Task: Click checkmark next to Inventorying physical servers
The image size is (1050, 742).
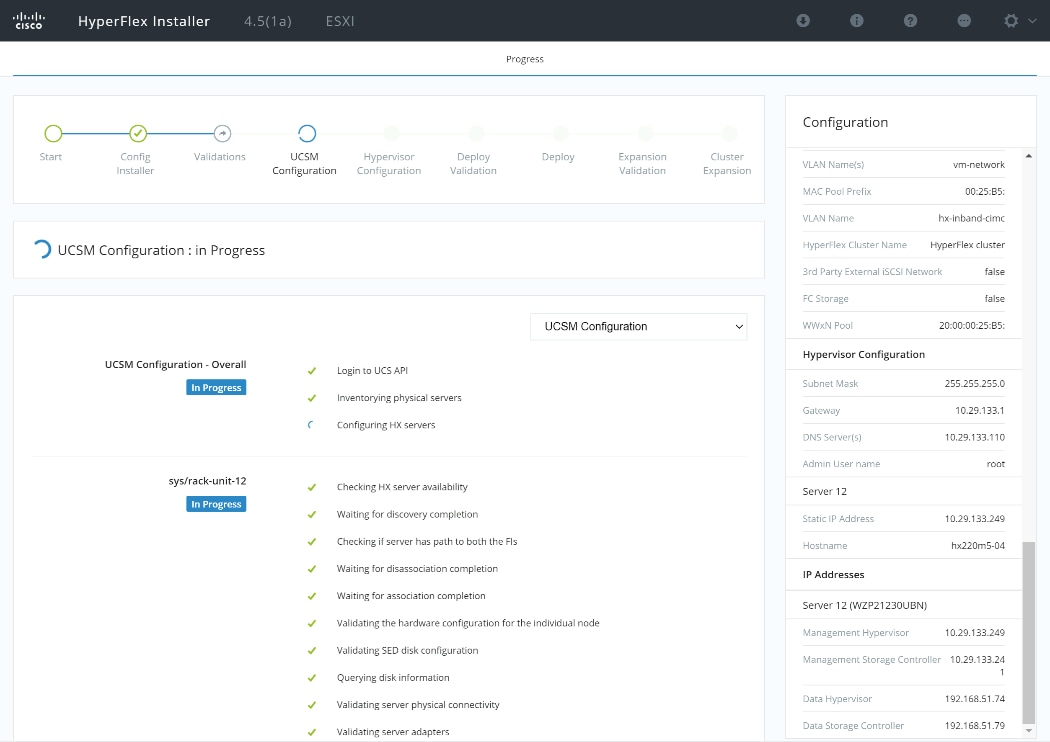Action: tap(311, 398)
